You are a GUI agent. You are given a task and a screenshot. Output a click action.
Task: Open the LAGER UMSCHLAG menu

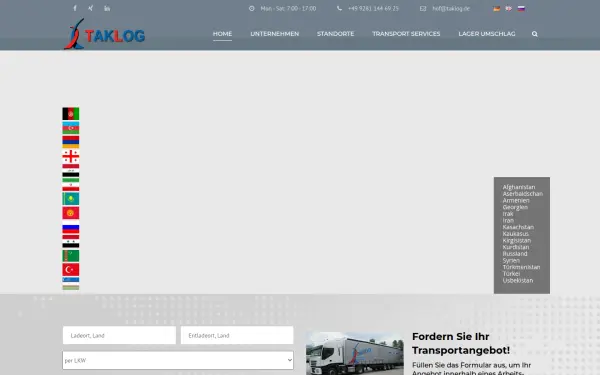pos(487,34)
